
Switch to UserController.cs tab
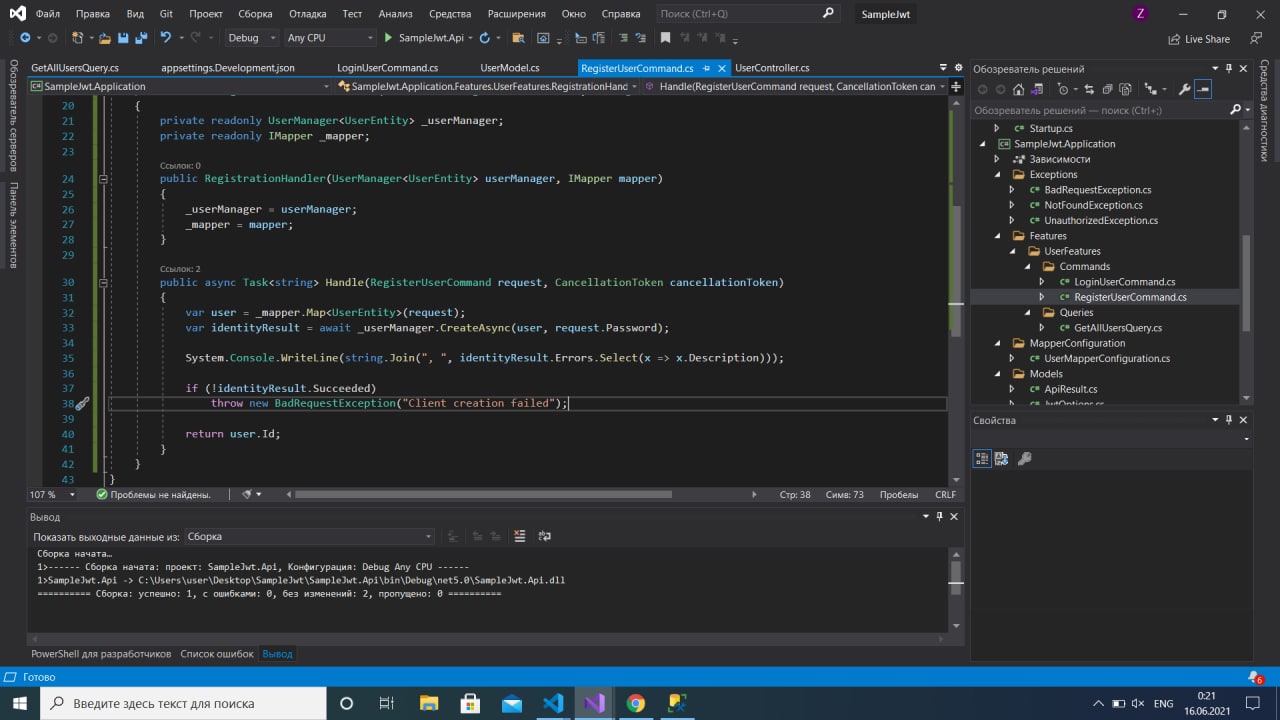(772, 68)
